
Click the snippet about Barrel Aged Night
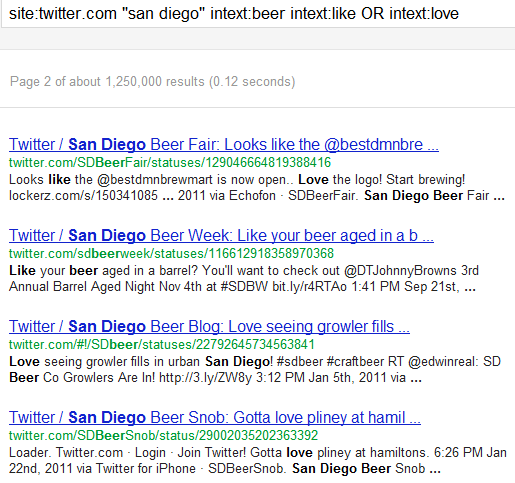(244, 279)
